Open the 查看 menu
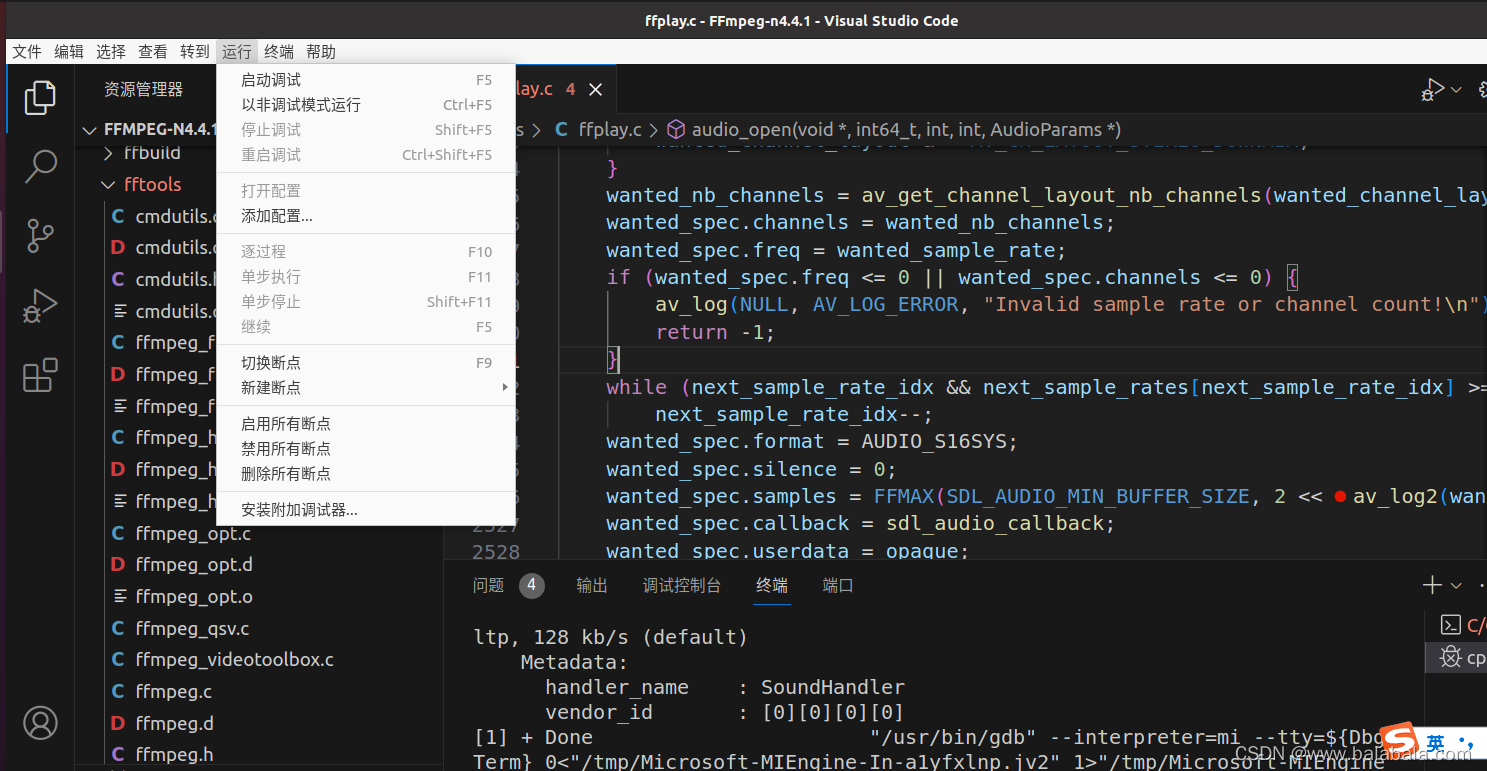 click(153, 52)
